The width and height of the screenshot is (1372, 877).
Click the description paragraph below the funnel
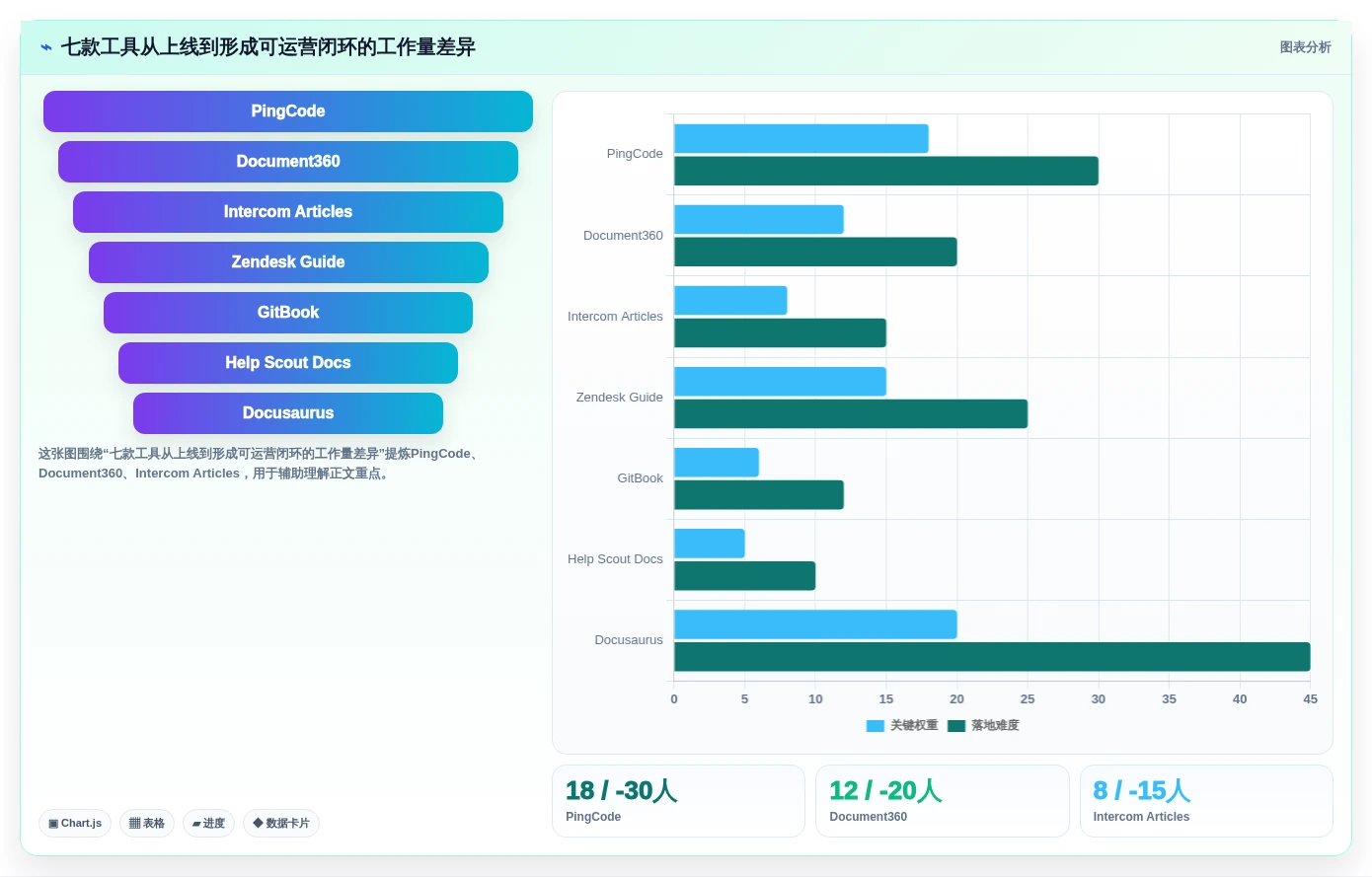262,464
